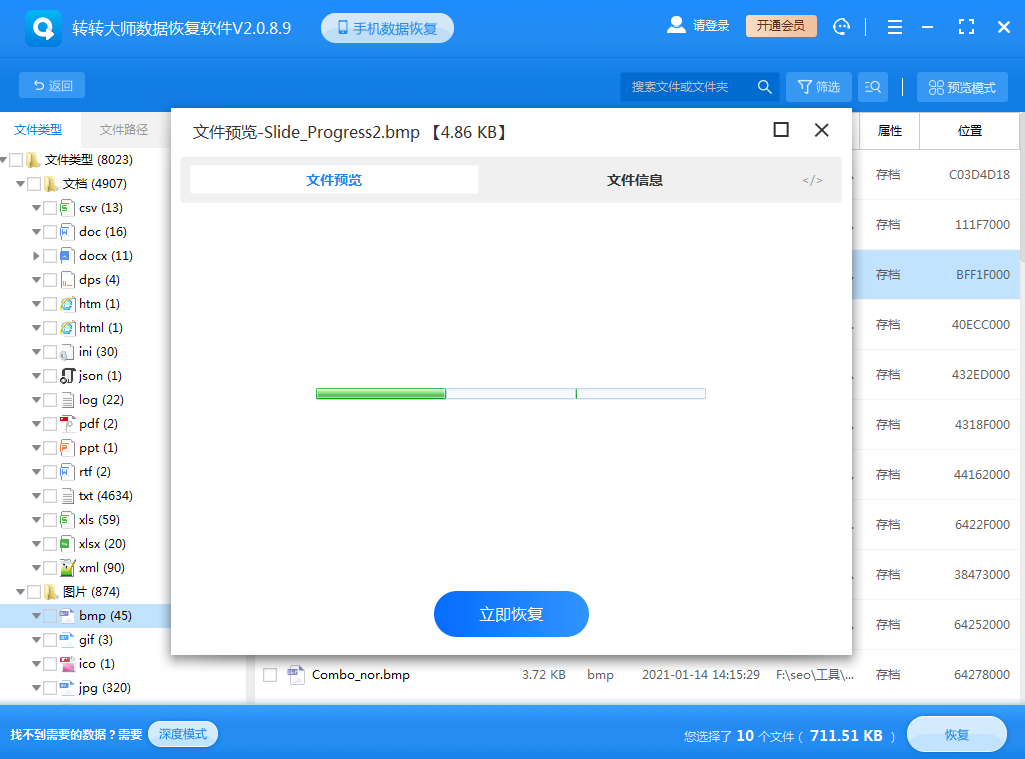Click the search-in-results icon beside 筛选
1025x759 pixels.
(872, 87)
